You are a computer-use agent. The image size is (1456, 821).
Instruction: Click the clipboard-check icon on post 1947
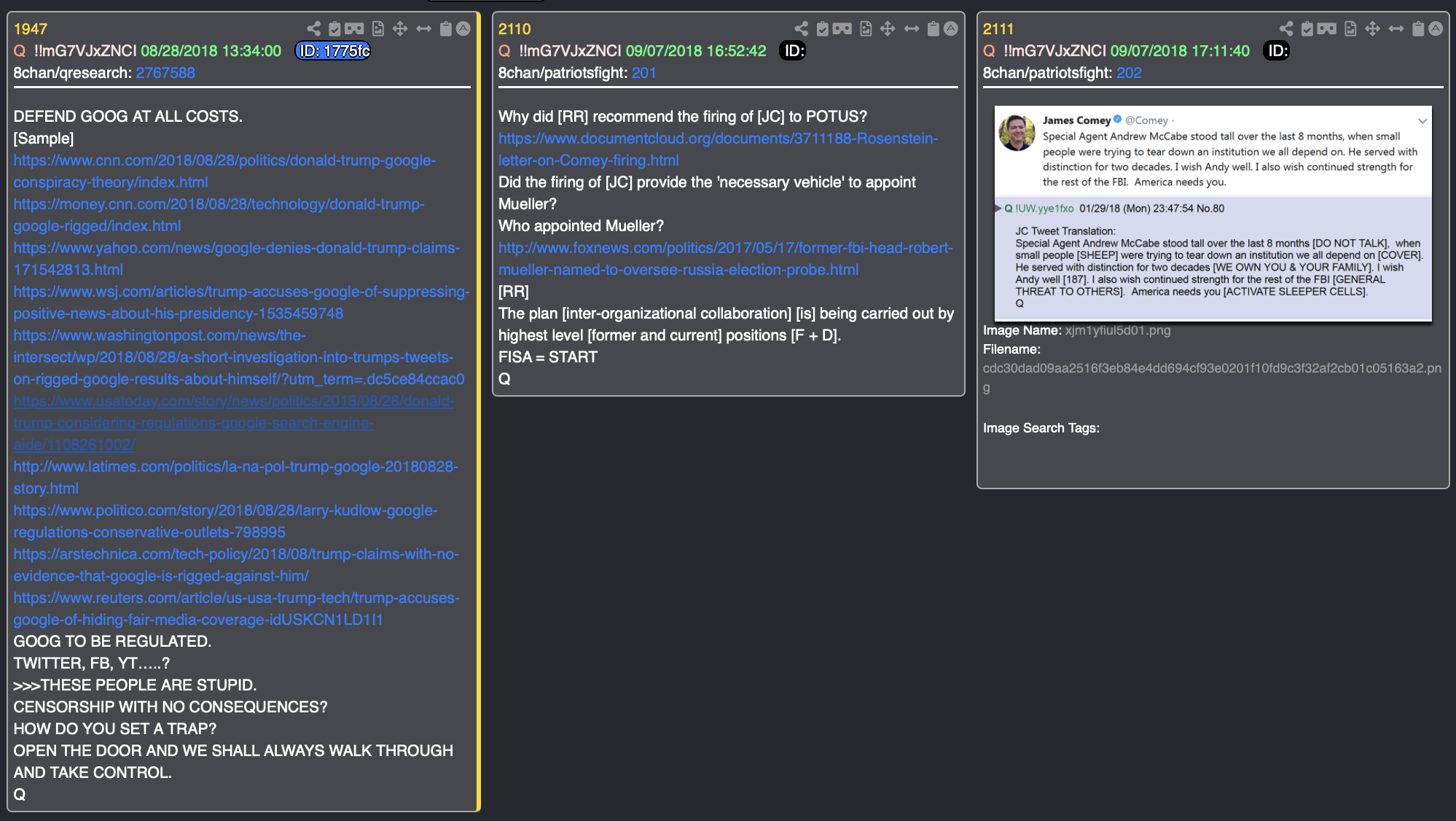(x=334, y=28)
